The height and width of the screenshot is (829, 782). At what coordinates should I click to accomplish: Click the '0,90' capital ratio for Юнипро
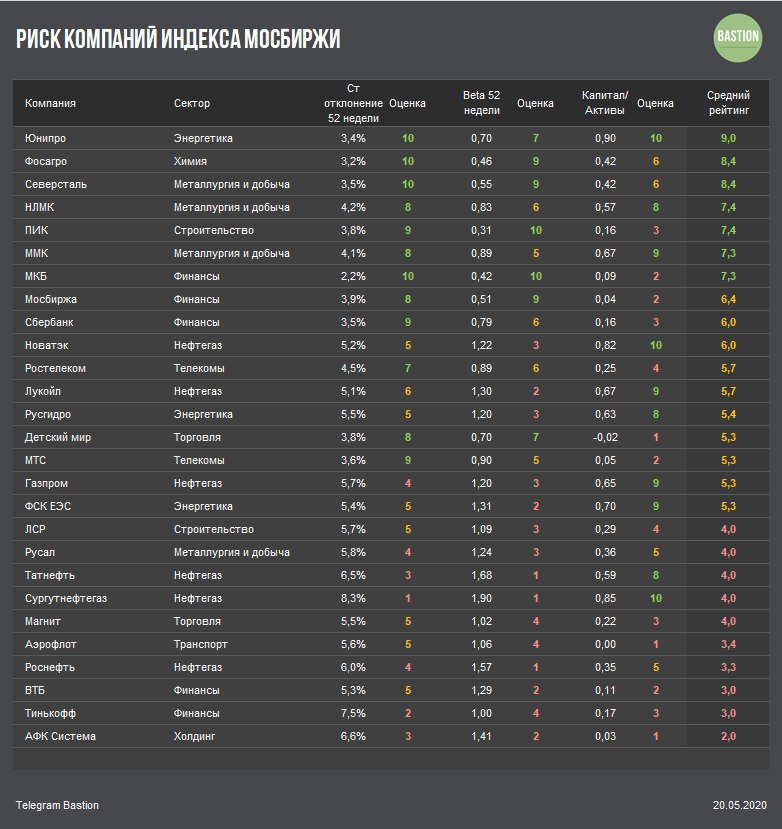point(605,139)
